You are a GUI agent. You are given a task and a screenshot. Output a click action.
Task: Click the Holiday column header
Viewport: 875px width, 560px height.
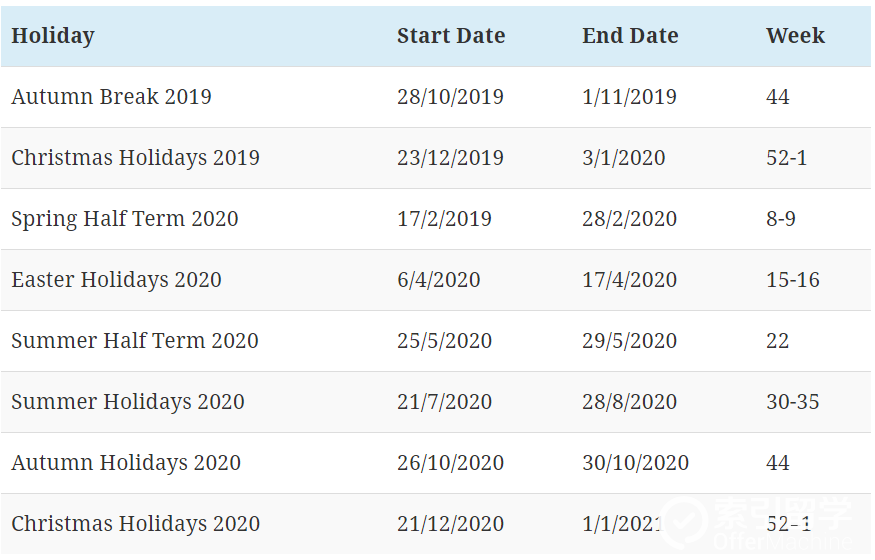(52, 36)
